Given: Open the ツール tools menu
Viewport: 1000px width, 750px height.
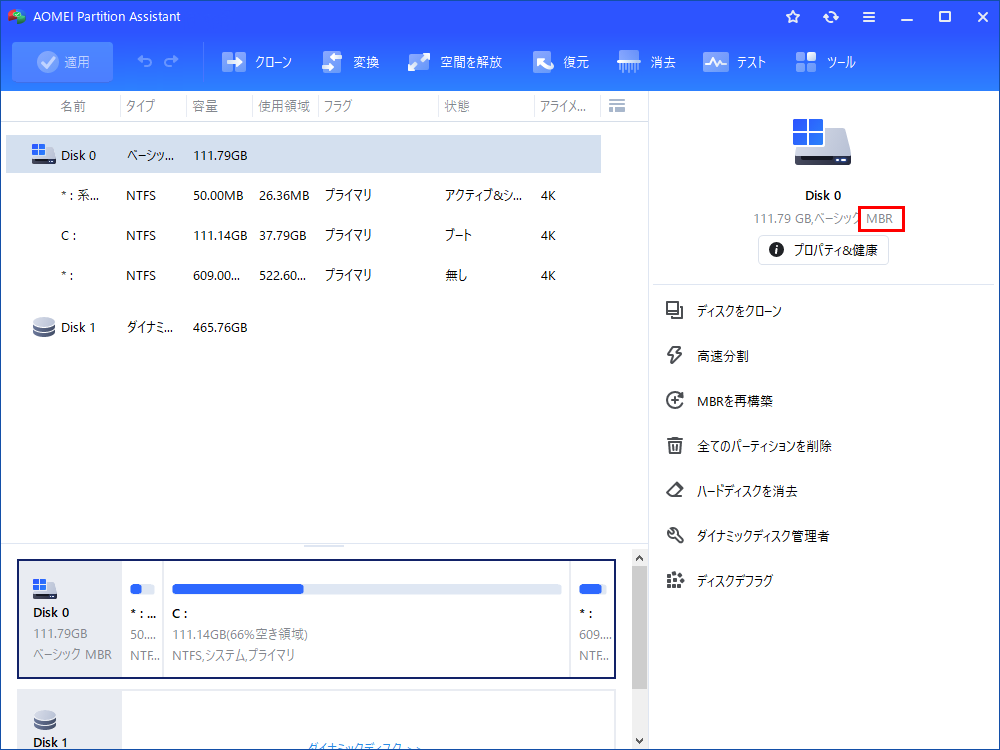Looking at the screenshot, I should pyautogui.click(x=825, y=62).
